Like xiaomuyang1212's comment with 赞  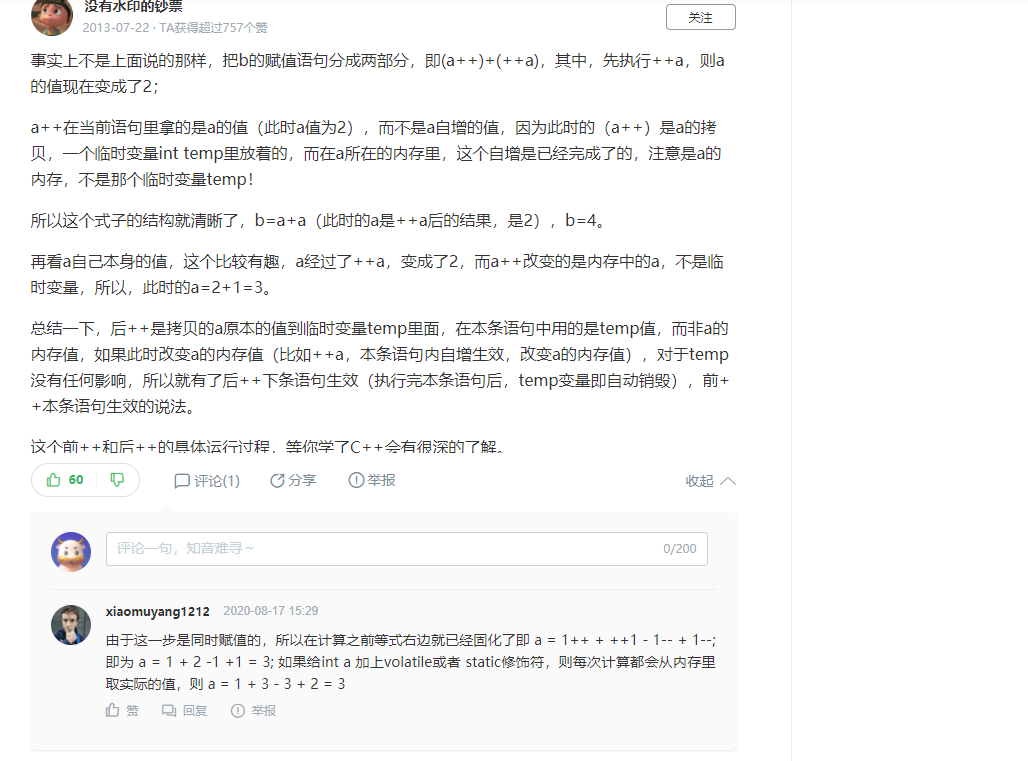[123, 711]
